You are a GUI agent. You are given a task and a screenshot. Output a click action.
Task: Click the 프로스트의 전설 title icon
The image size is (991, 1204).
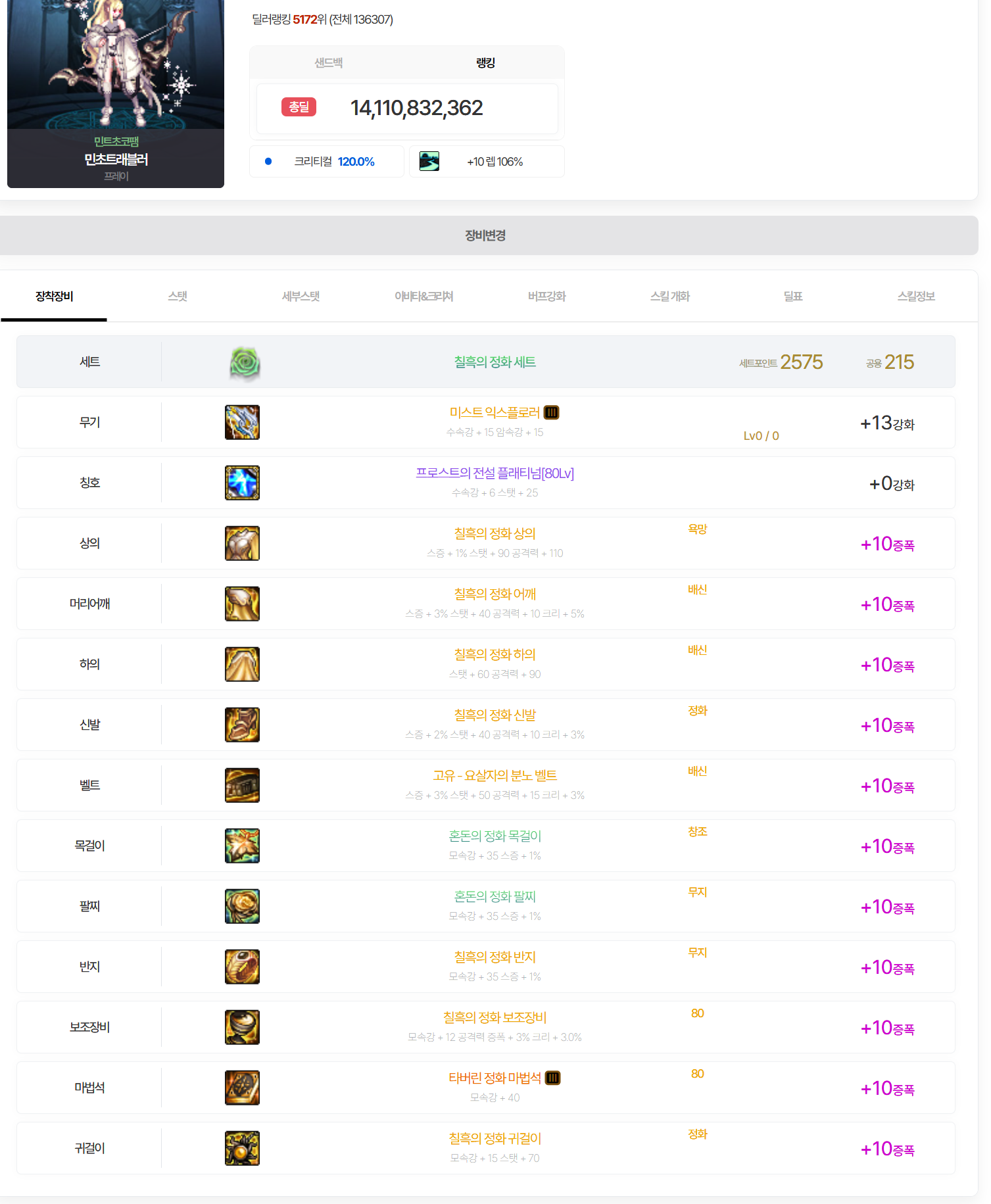242,483
